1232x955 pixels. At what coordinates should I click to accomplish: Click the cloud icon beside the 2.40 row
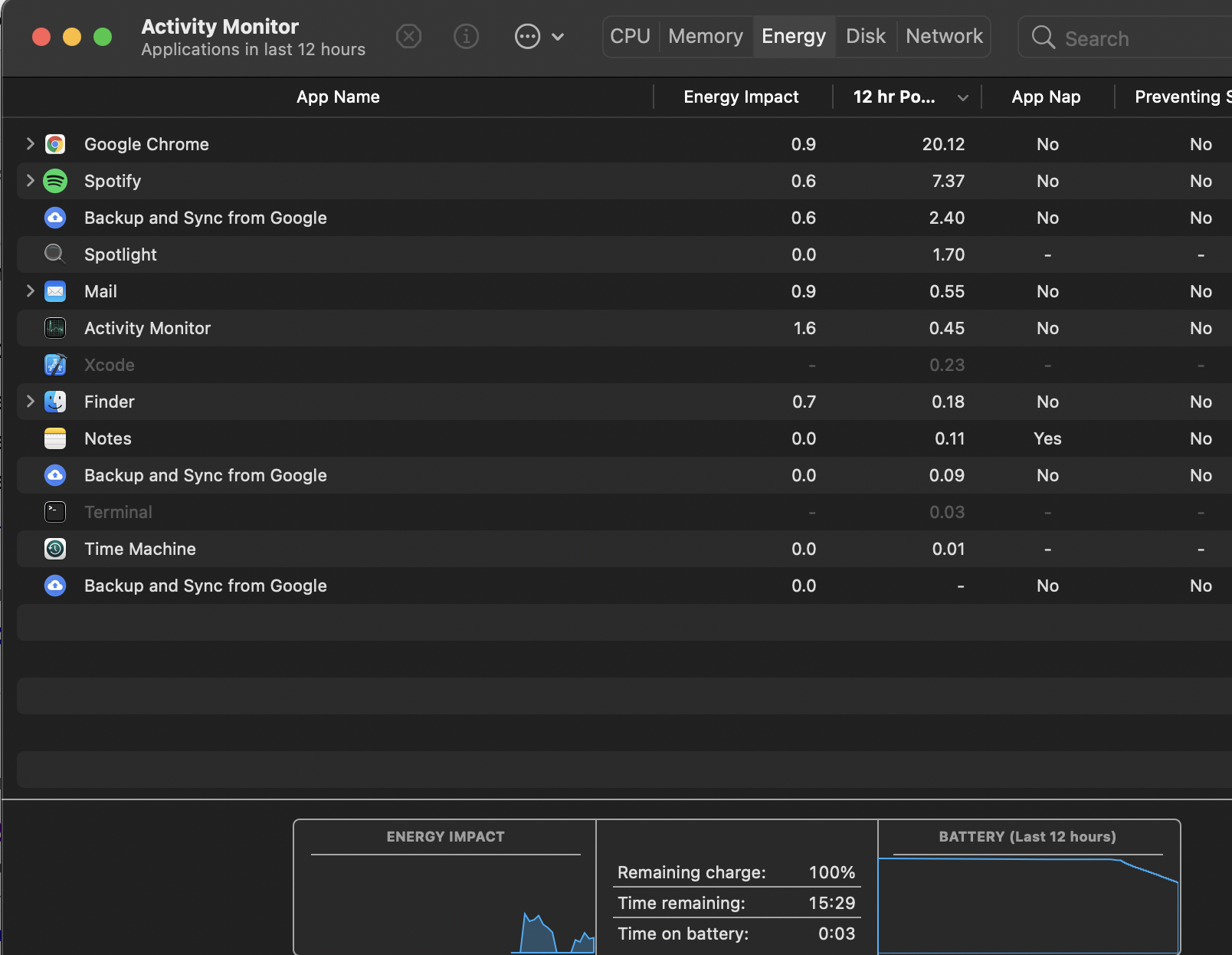coord(55,218)
